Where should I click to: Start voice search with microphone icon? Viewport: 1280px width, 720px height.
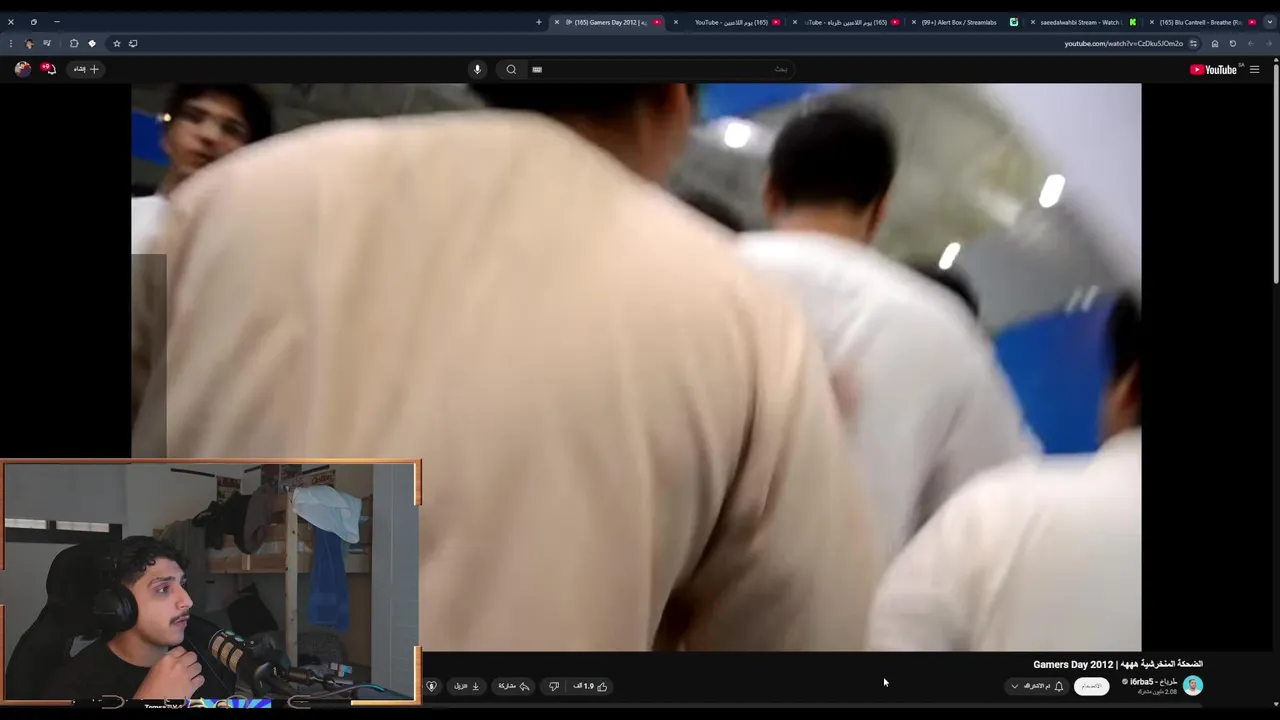(477, 69)
